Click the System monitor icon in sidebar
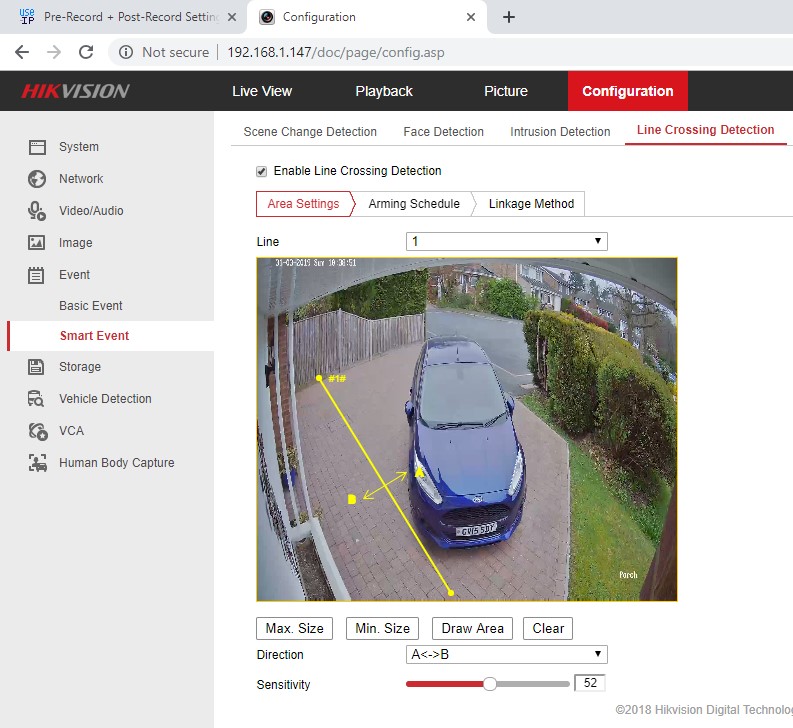The height and width of the screenshot is (728, 793). (37, 147)
